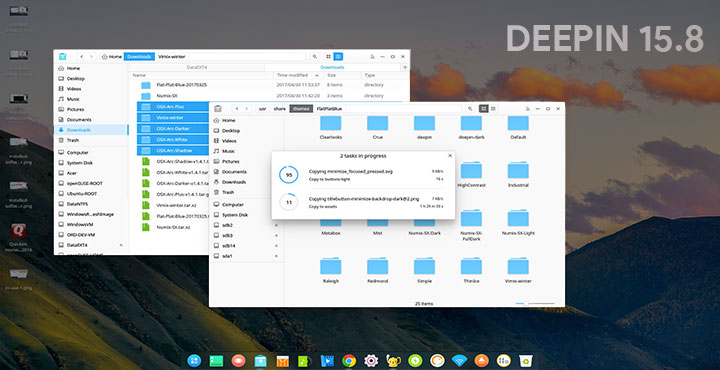Image resolution: width=720 pixels, height=370 pixels.
Task: Open the Downloads window menu dropdown icon
Action: tap(373, 56)
